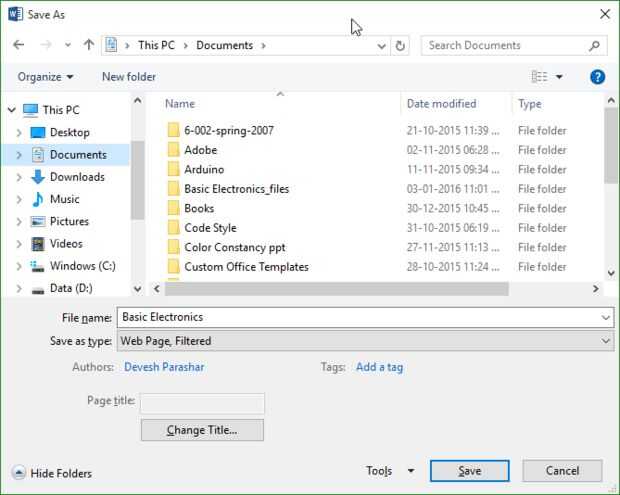
Task: Expand the Desktop tree node
Action: click(18, 133)
